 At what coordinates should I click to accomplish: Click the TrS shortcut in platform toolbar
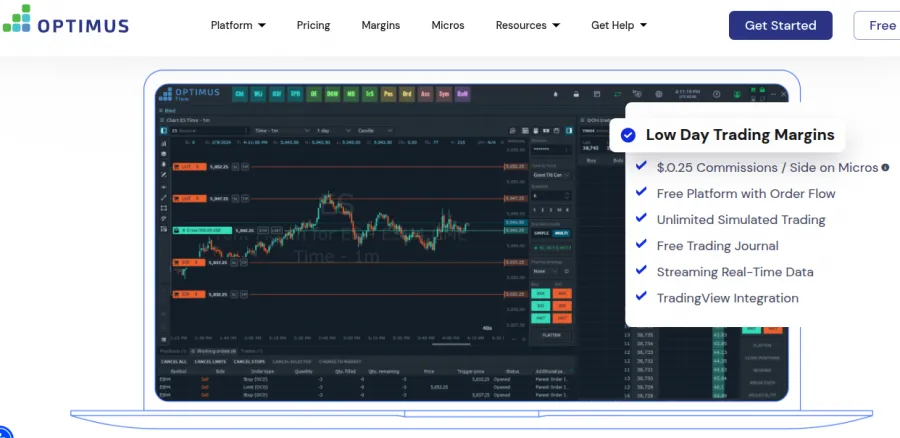369,94
